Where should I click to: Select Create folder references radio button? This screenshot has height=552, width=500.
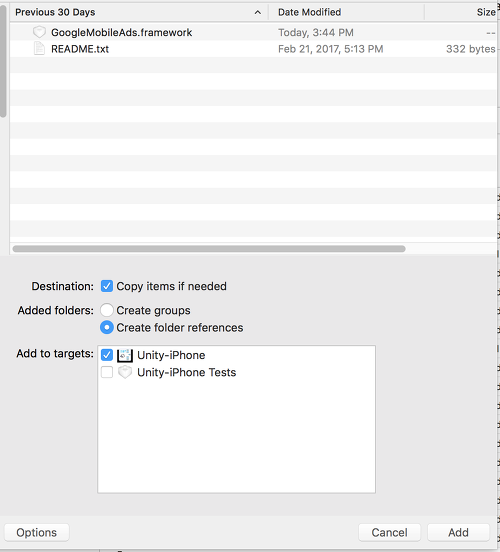tap(107, 327)
